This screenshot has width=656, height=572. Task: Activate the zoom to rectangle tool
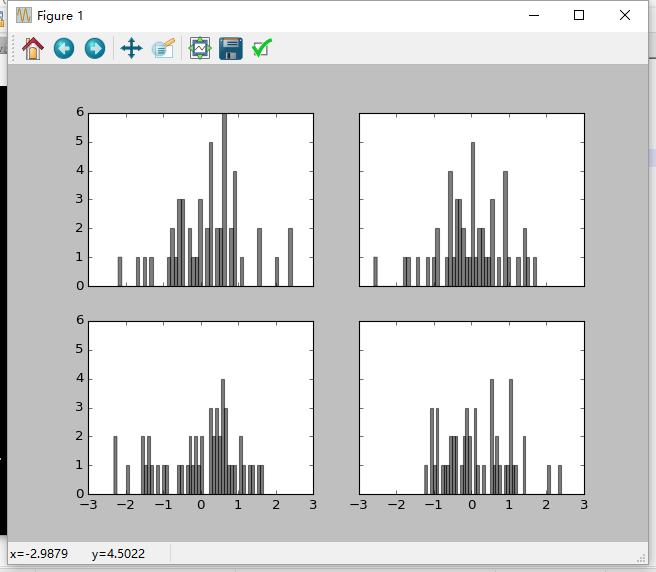coord(163,49)
